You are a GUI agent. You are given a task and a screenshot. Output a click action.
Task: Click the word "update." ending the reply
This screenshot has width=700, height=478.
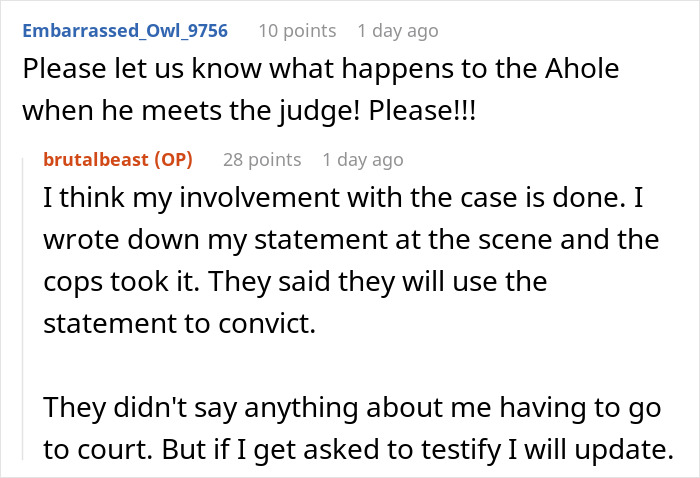624,449
